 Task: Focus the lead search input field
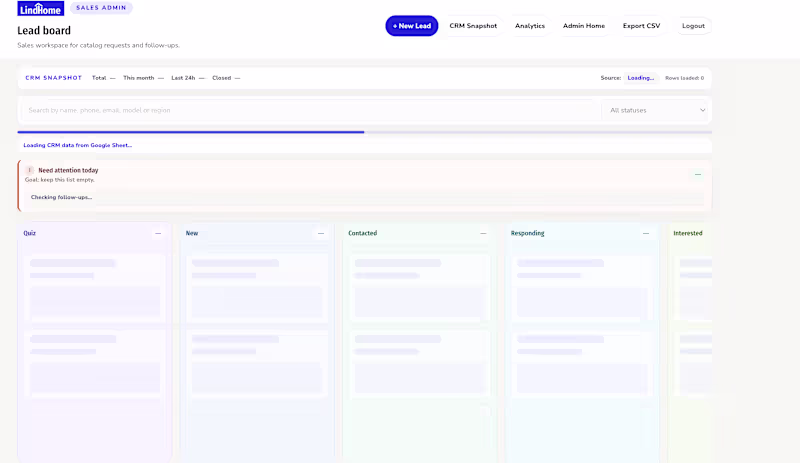click(x=311, y=110)
